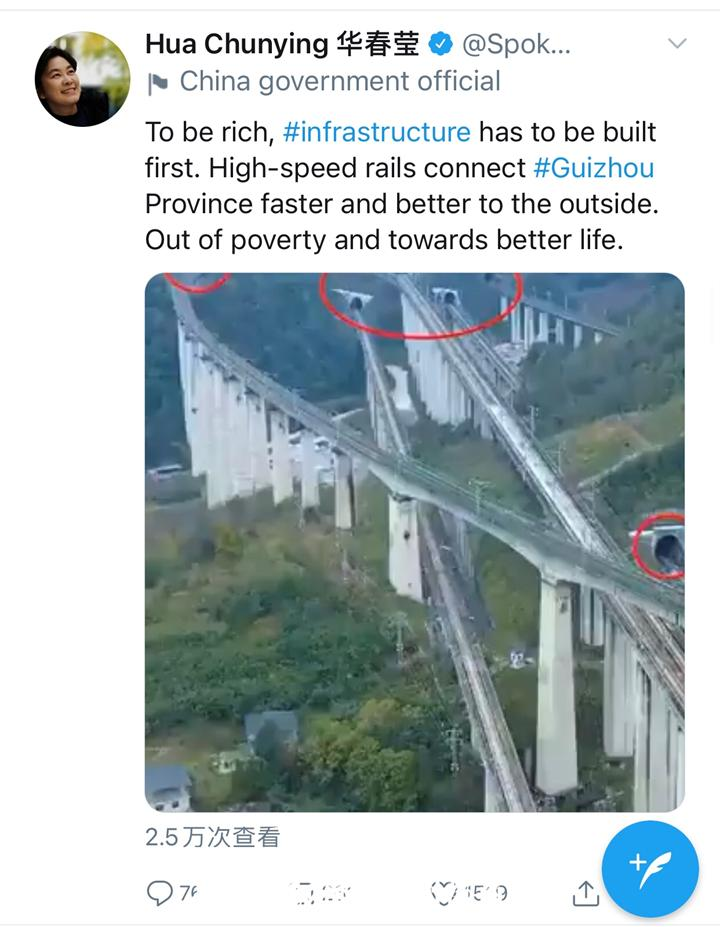Open the #infrastructure hashtag
Viewport: 720px width, 927px height.
point(377,132)
